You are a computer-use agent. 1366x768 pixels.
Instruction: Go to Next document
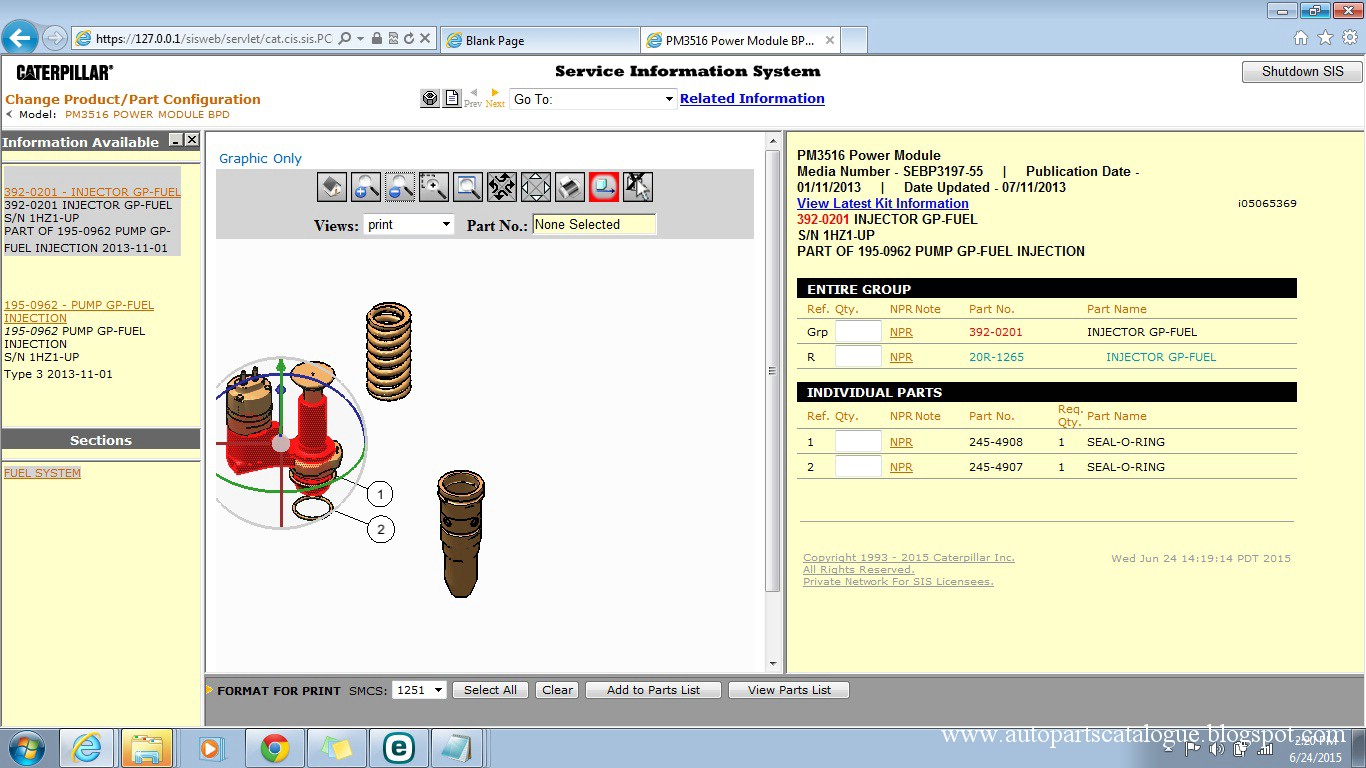pyautogui.click(x=495, y=98)
